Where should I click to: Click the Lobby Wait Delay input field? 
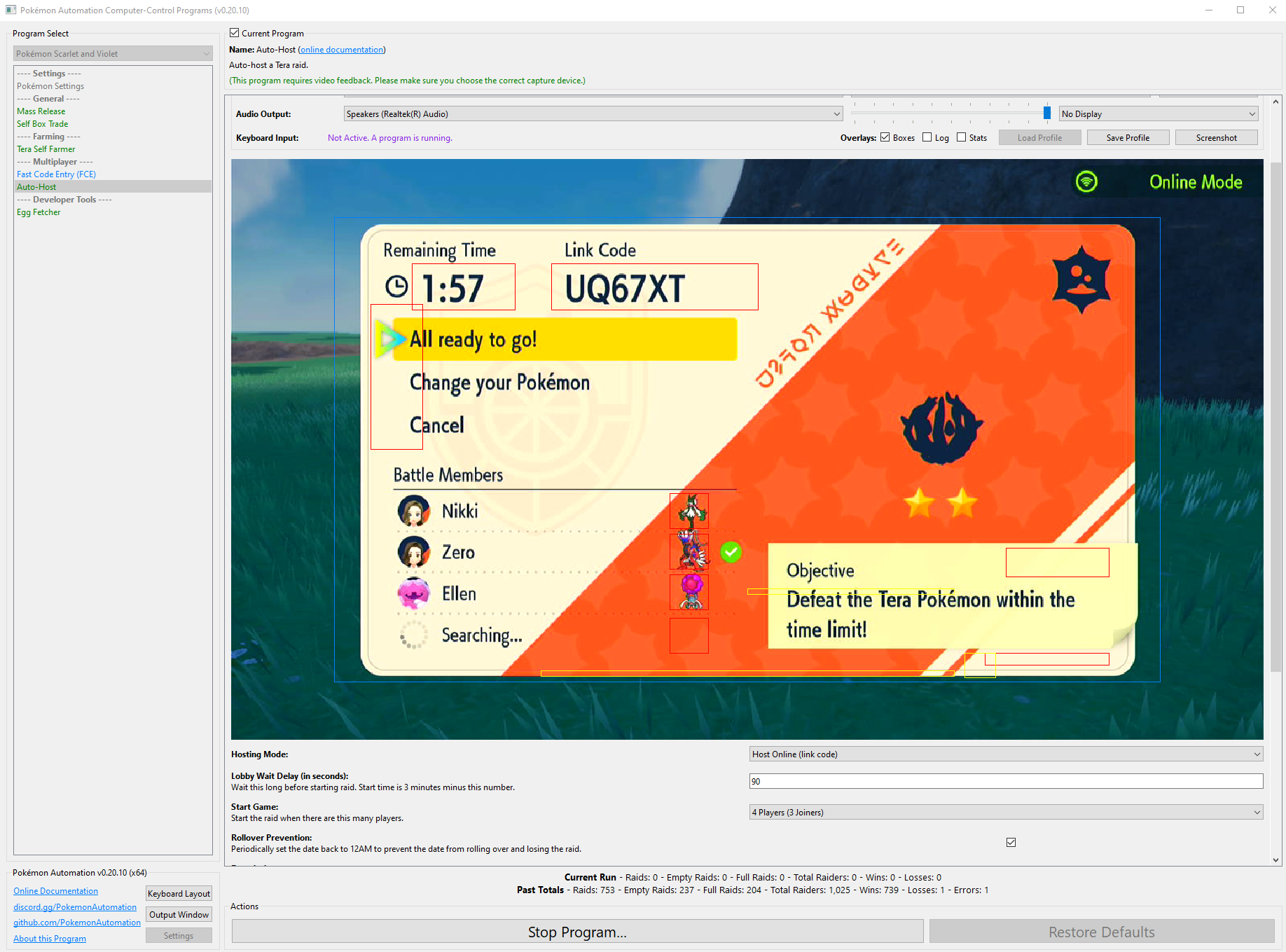[x=1005, y=782]
